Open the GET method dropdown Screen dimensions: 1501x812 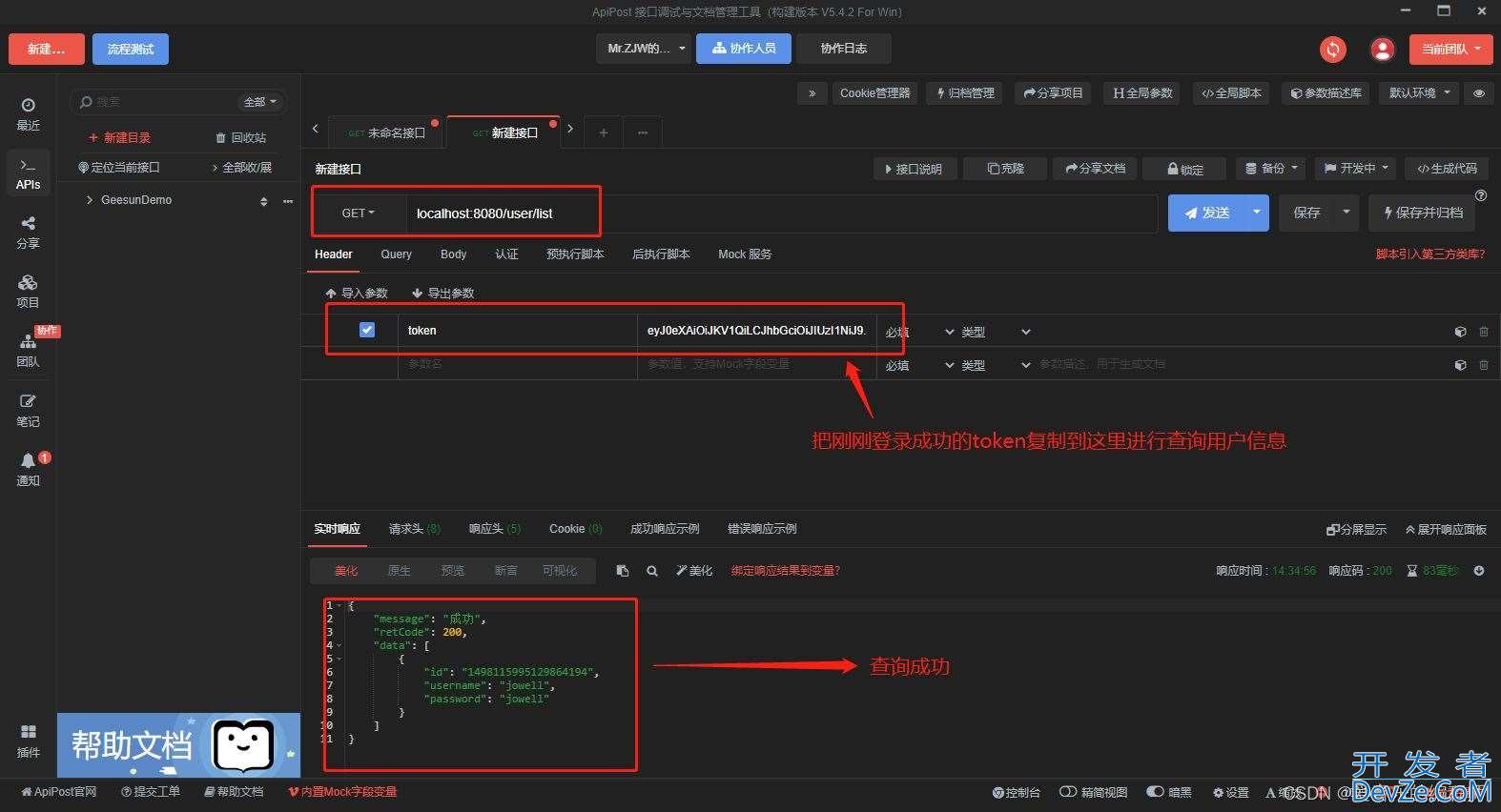359,213
